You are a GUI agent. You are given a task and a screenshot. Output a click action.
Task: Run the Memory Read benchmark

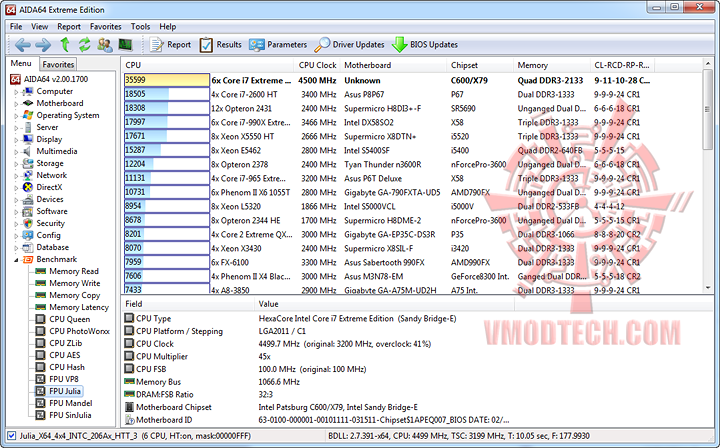point(74,271)
